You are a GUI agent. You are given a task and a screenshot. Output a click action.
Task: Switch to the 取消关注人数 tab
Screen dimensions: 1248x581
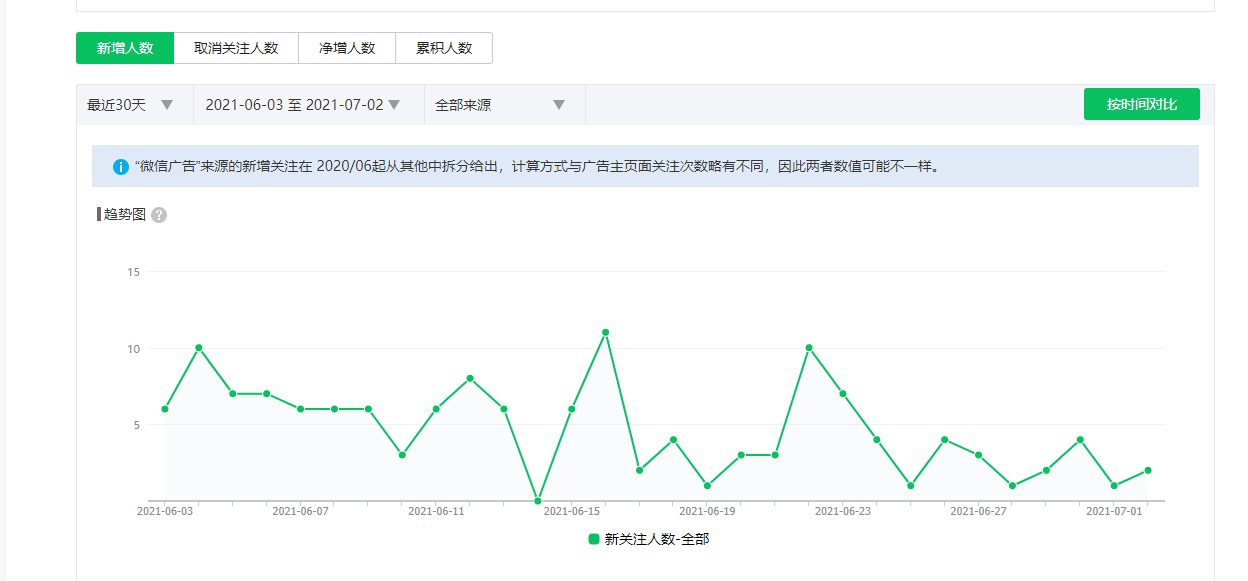pyautogui.click(x=236, y=48)
